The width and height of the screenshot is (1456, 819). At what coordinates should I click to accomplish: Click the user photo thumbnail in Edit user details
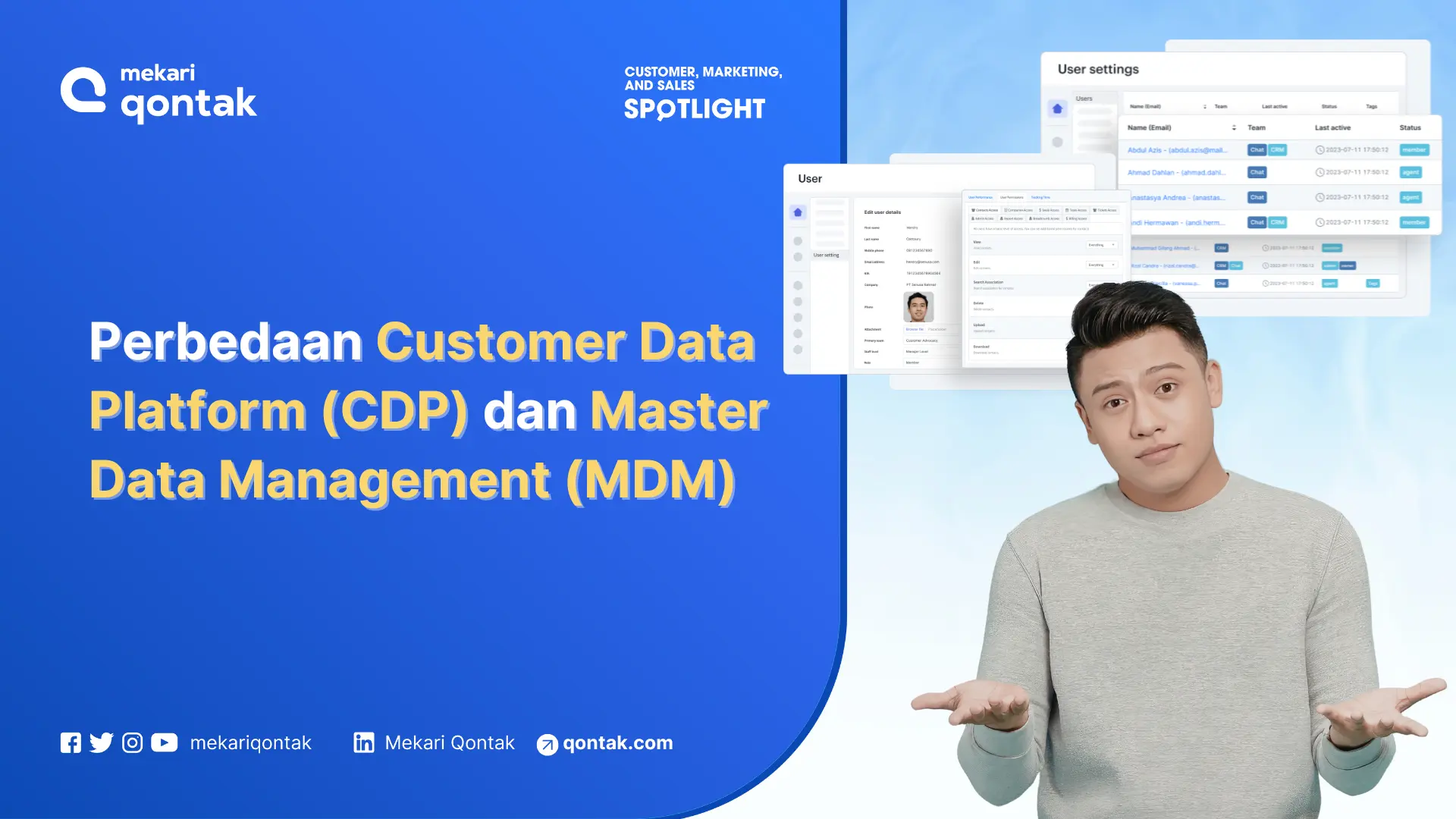918,307
